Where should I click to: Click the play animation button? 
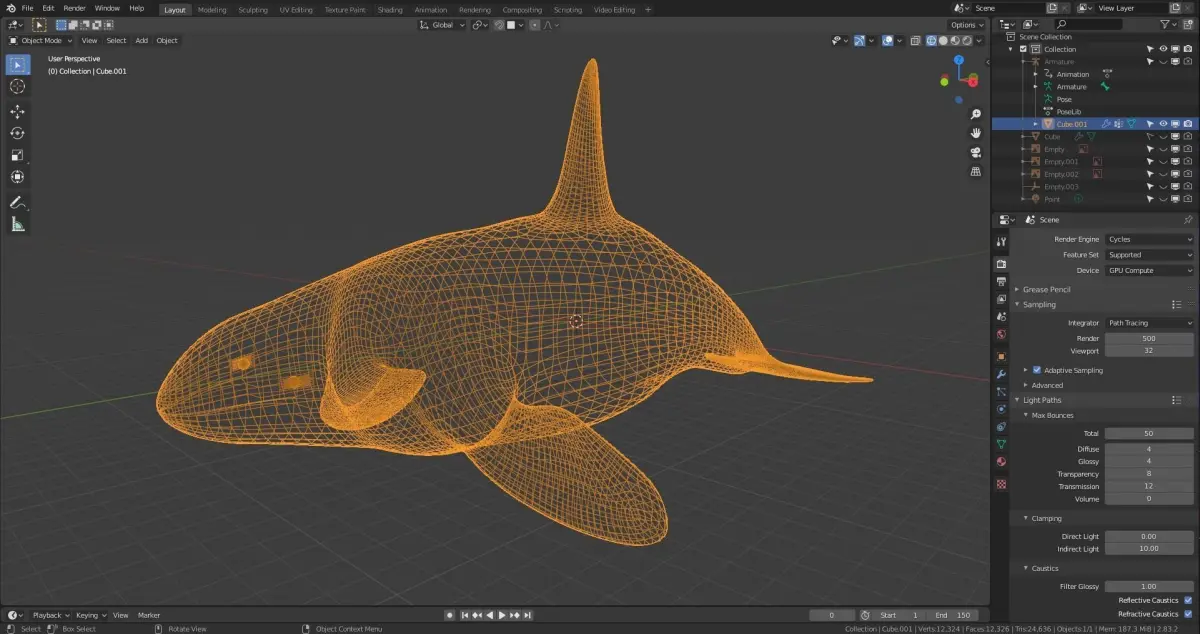coord(502,615)
